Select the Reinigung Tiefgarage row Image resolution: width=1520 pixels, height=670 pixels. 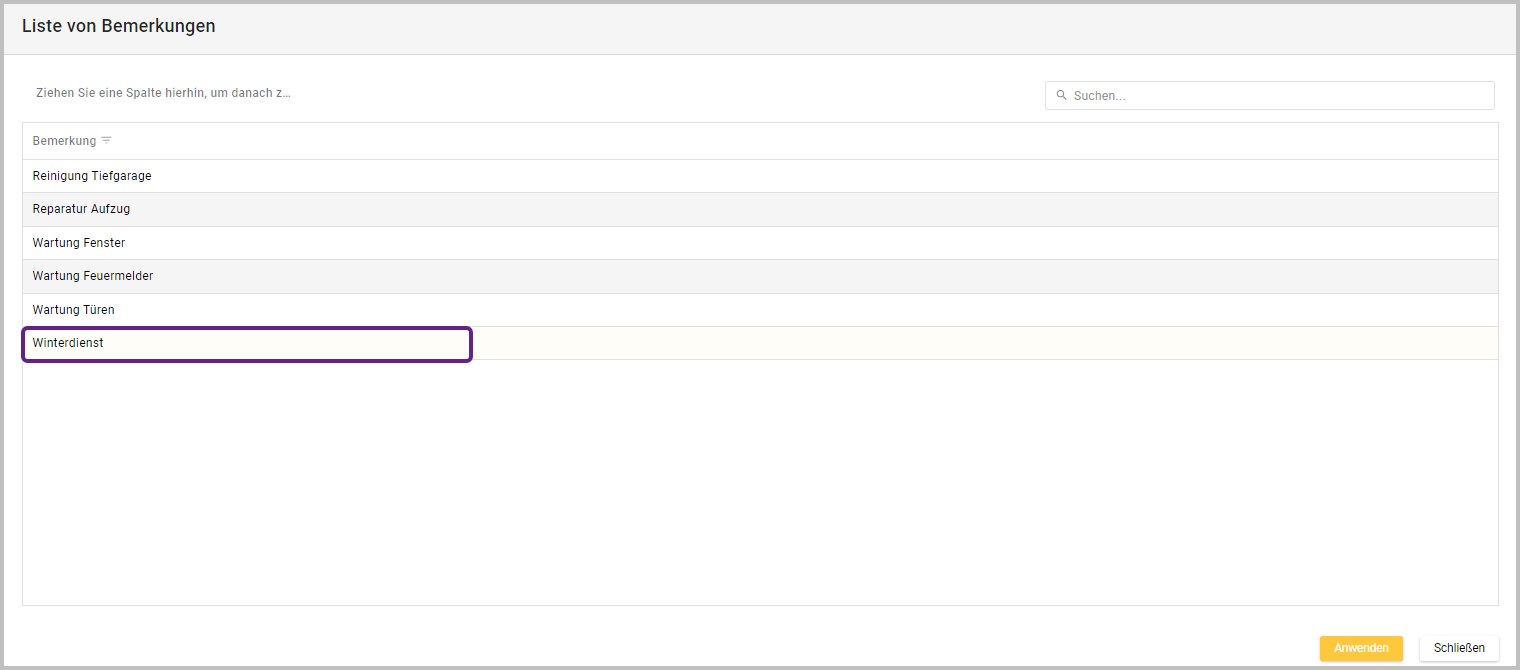pyautogui.click(x=92, y=176)
